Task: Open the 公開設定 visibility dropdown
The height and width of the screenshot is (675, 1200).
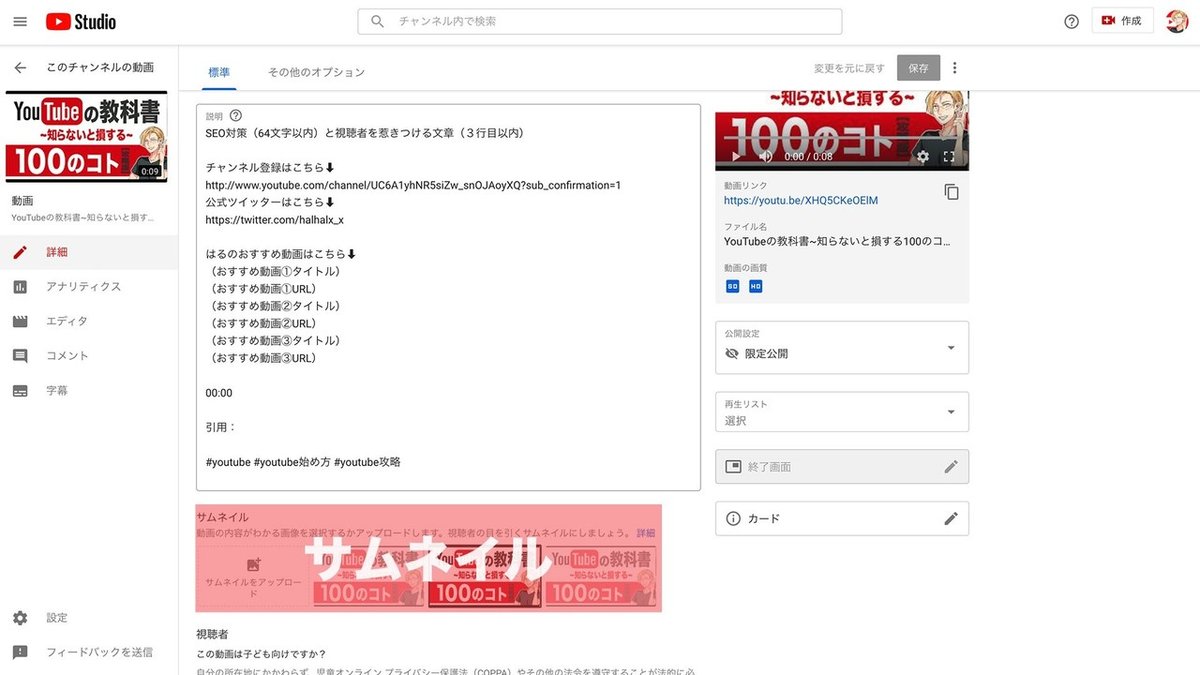Action: coord(841,347)
